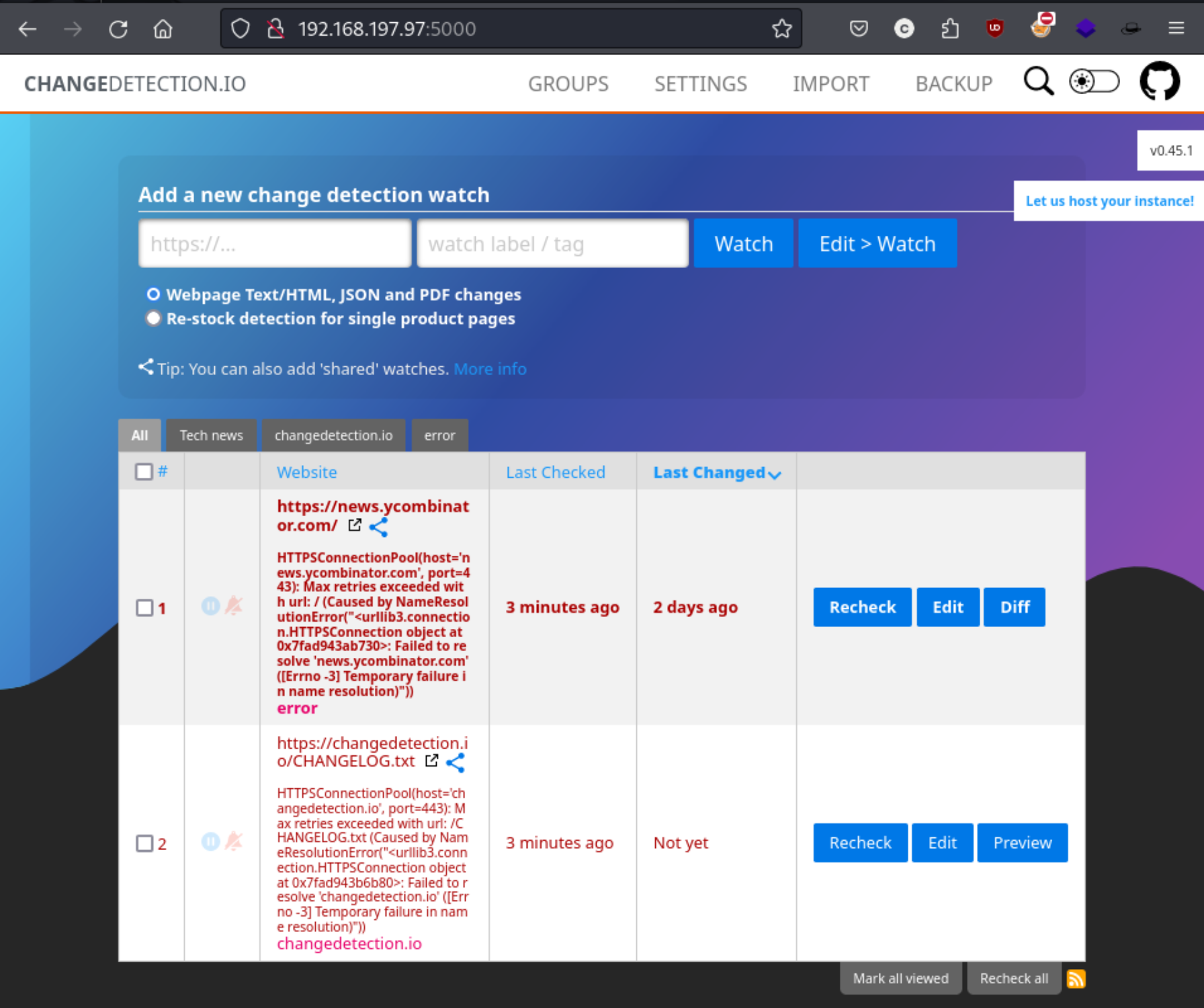Go back using browser back arrow
1204x1008 pixels.
click(28, 29)
